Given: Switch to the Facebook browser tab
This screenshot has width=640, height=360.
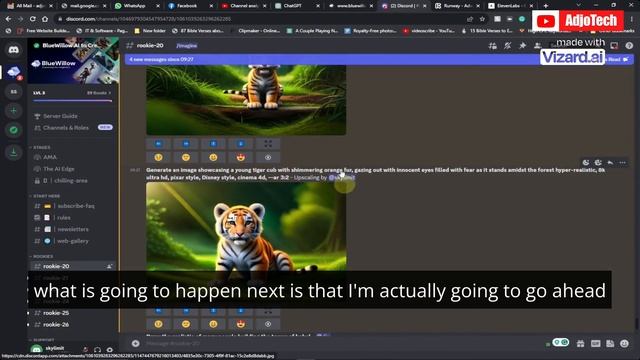Looking at the screenshot, I should 190,6.
